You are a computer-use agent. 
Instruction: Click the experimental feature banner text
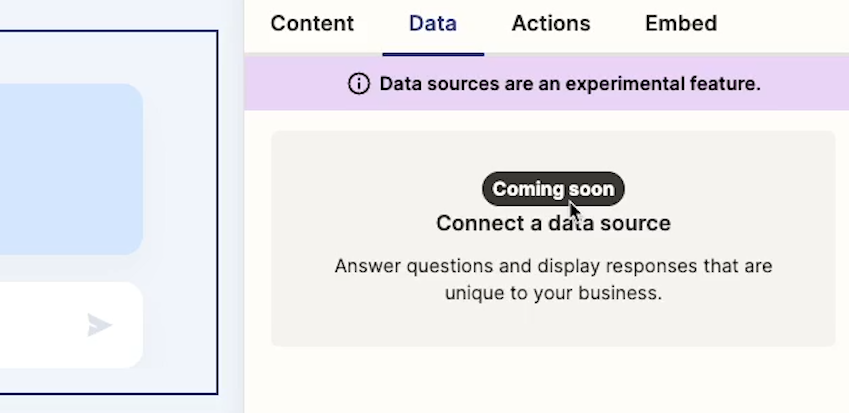pyautogui.click(x=570, y=84)
